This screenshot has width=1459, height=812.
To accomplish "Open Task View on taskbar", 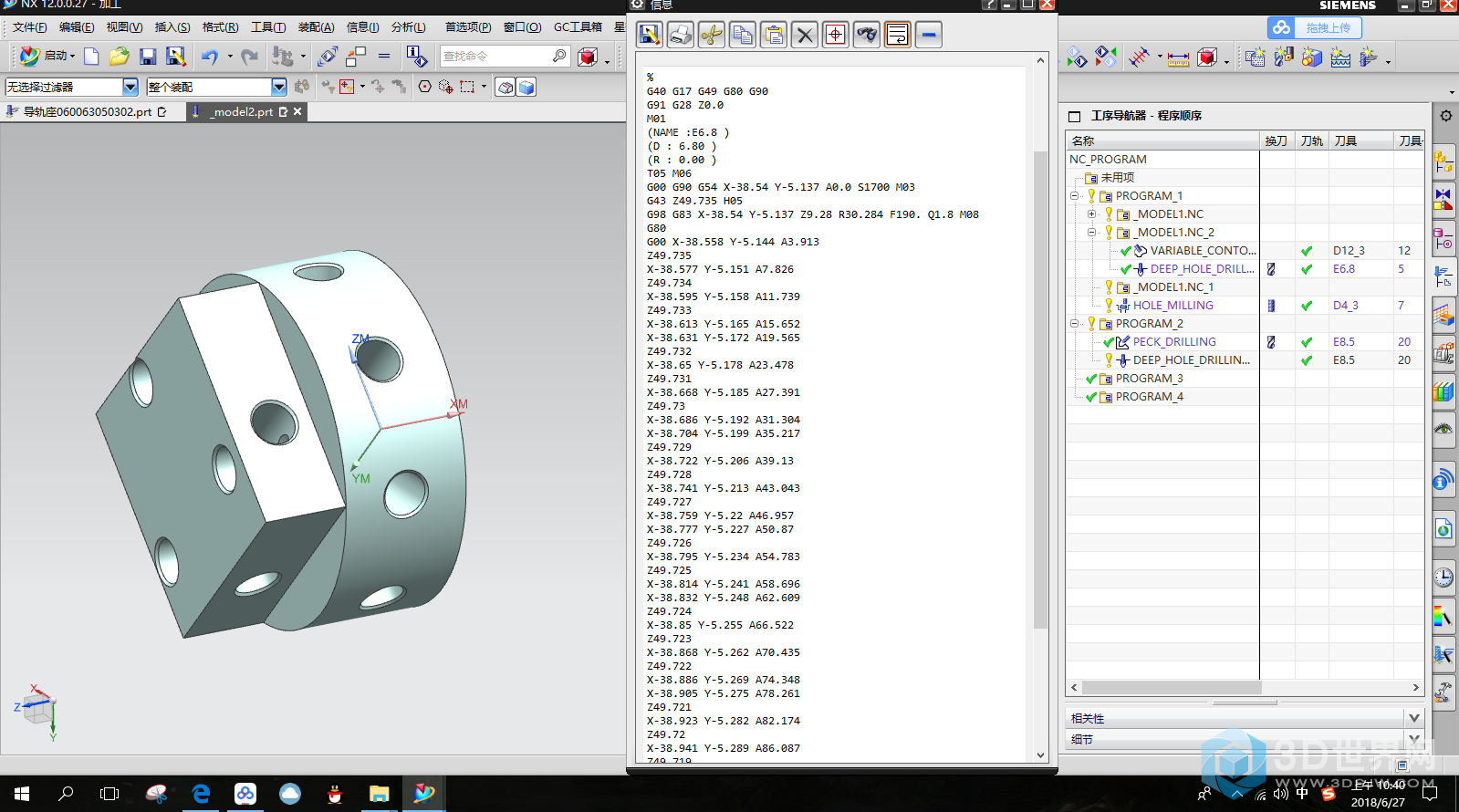I will pyautogui.click(x=109, y=793).
